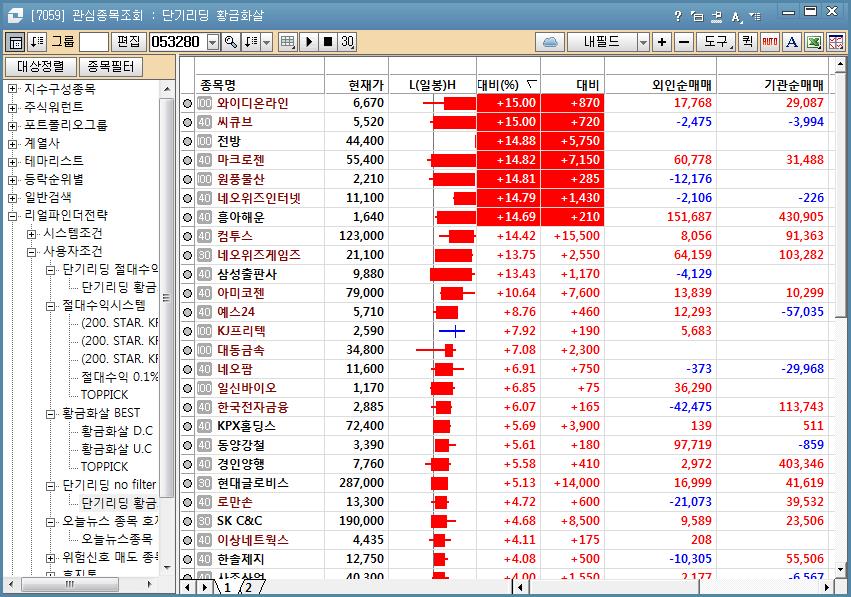Image resolution: width=851 pixels, height=597 pixels.
Task: Select the row circle for 전방
Action: (x=188, y=142)
